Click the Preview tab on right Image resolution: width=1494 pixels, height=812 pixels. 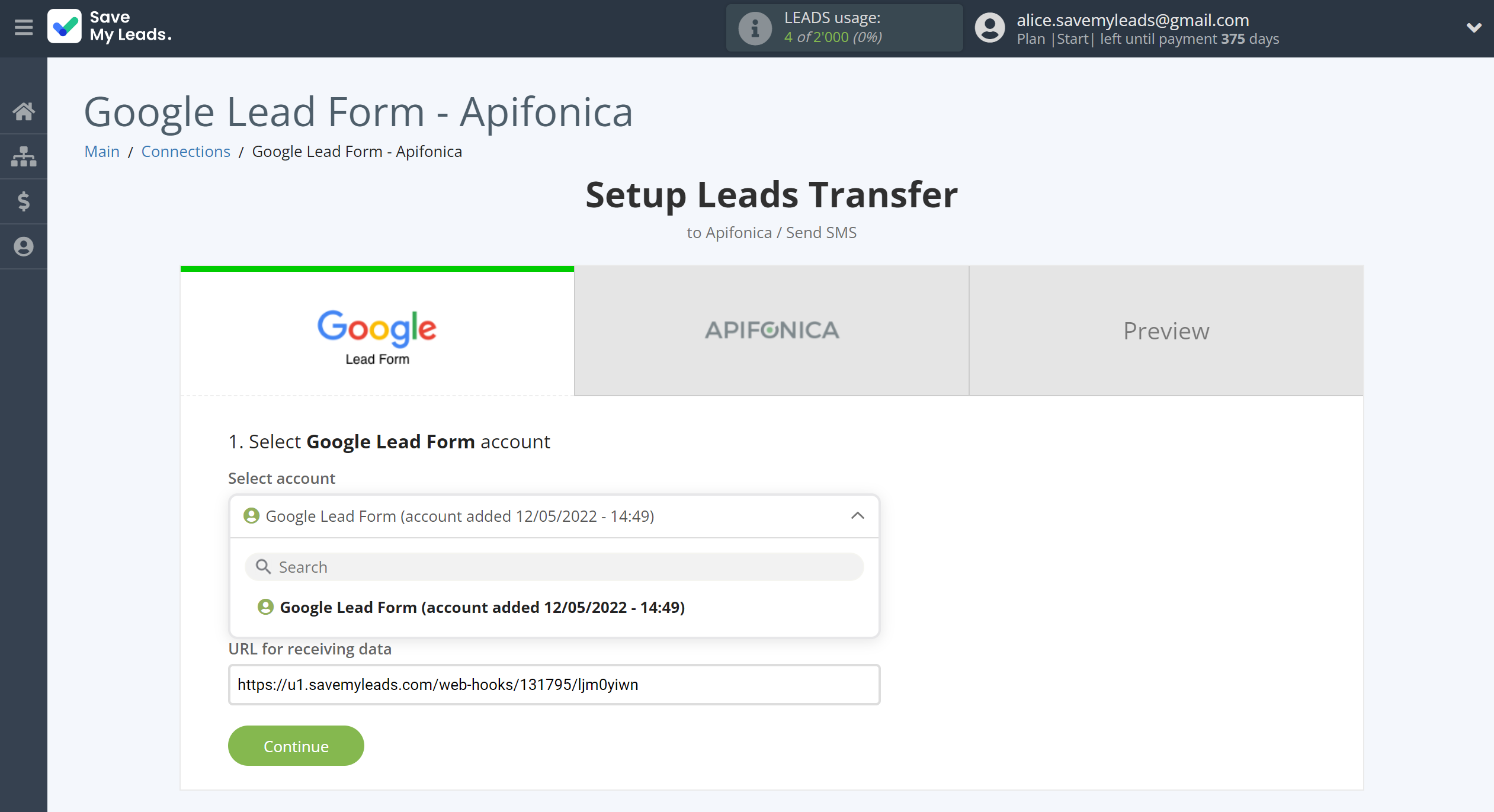[x=1166, y=330]
